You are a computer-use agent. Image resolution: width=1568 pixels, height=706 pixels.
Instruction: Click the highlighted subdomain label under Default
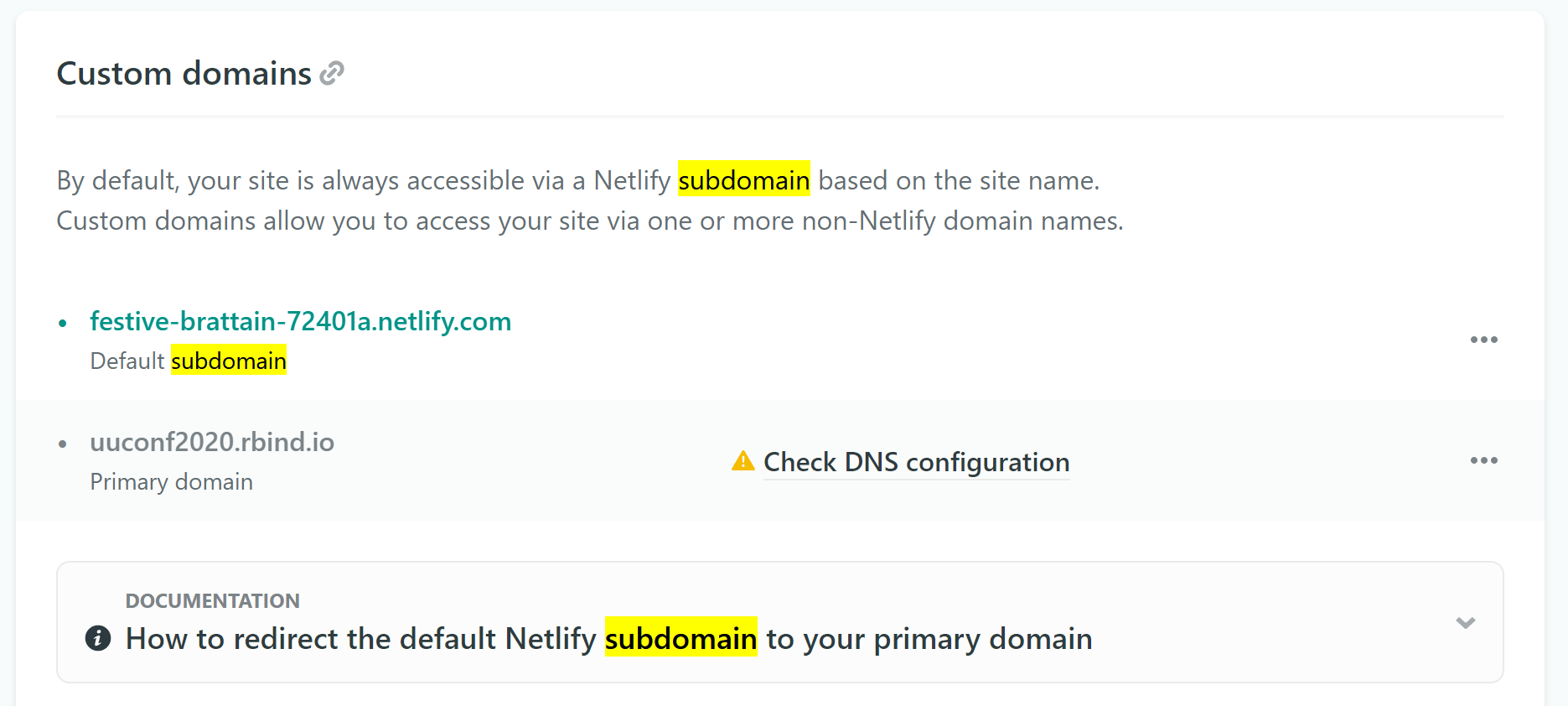pos(229,361)
